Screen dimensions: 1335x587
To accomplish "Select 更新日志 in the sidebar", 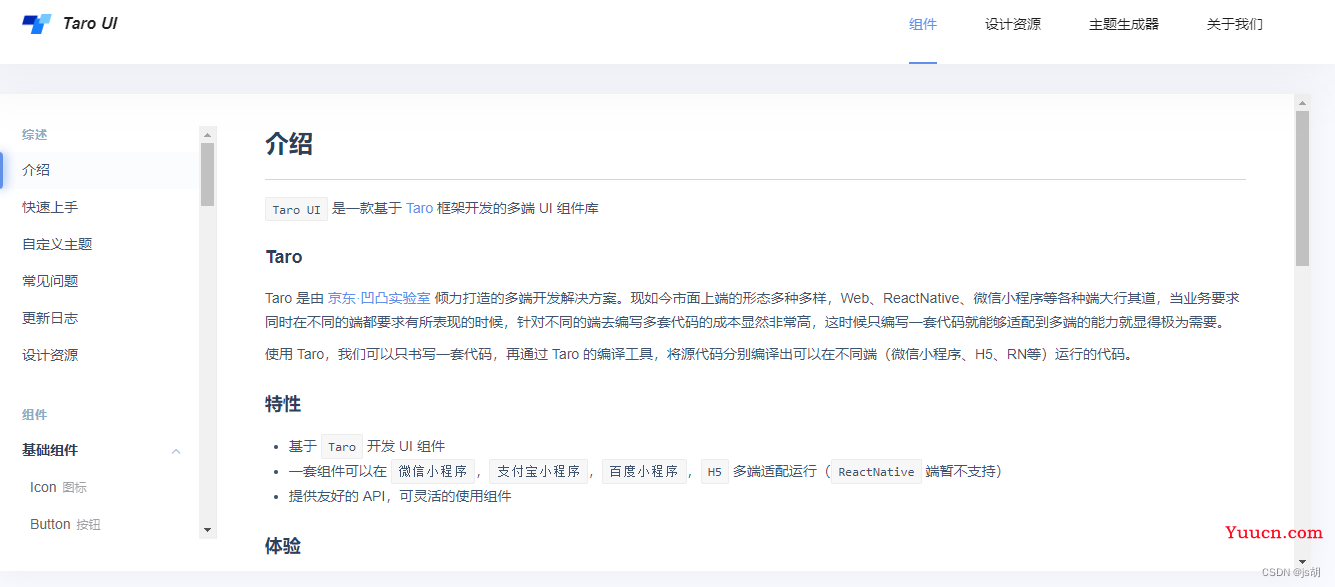I will pyautogui.click(x=50, y=318).
